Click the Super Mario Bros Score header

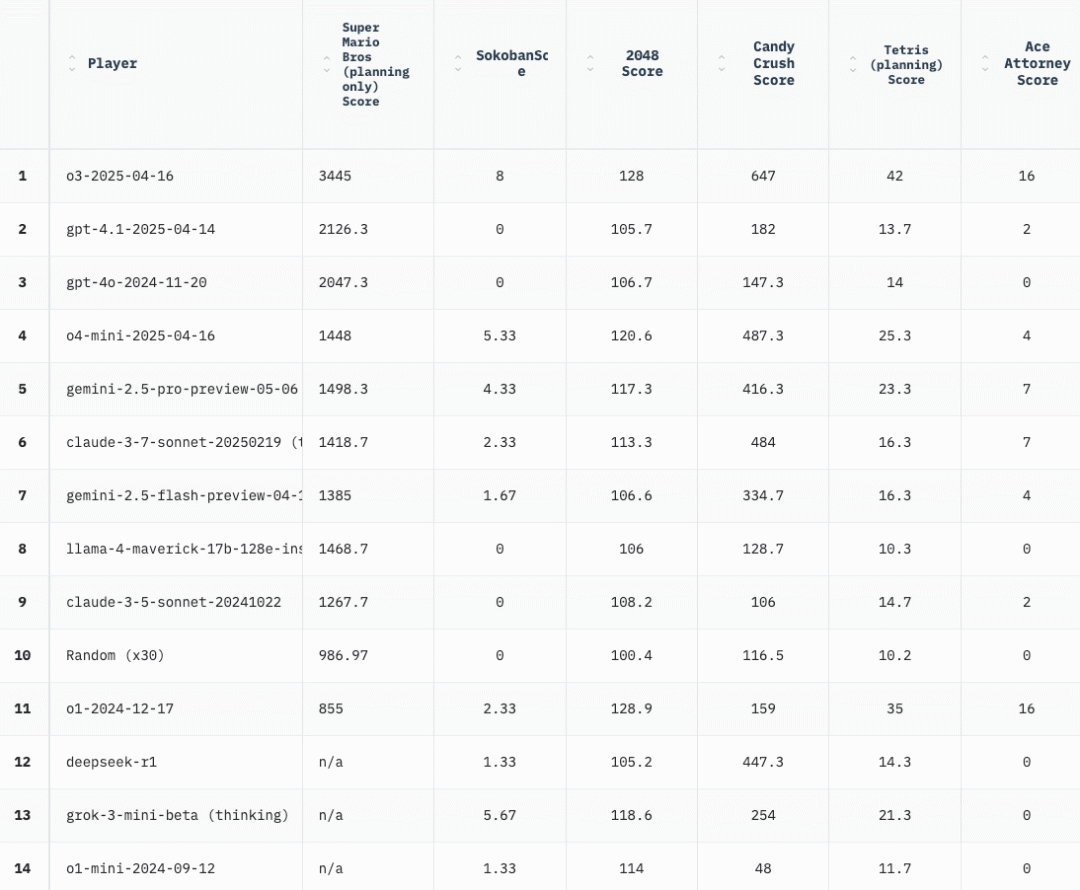tap(375, 64)
